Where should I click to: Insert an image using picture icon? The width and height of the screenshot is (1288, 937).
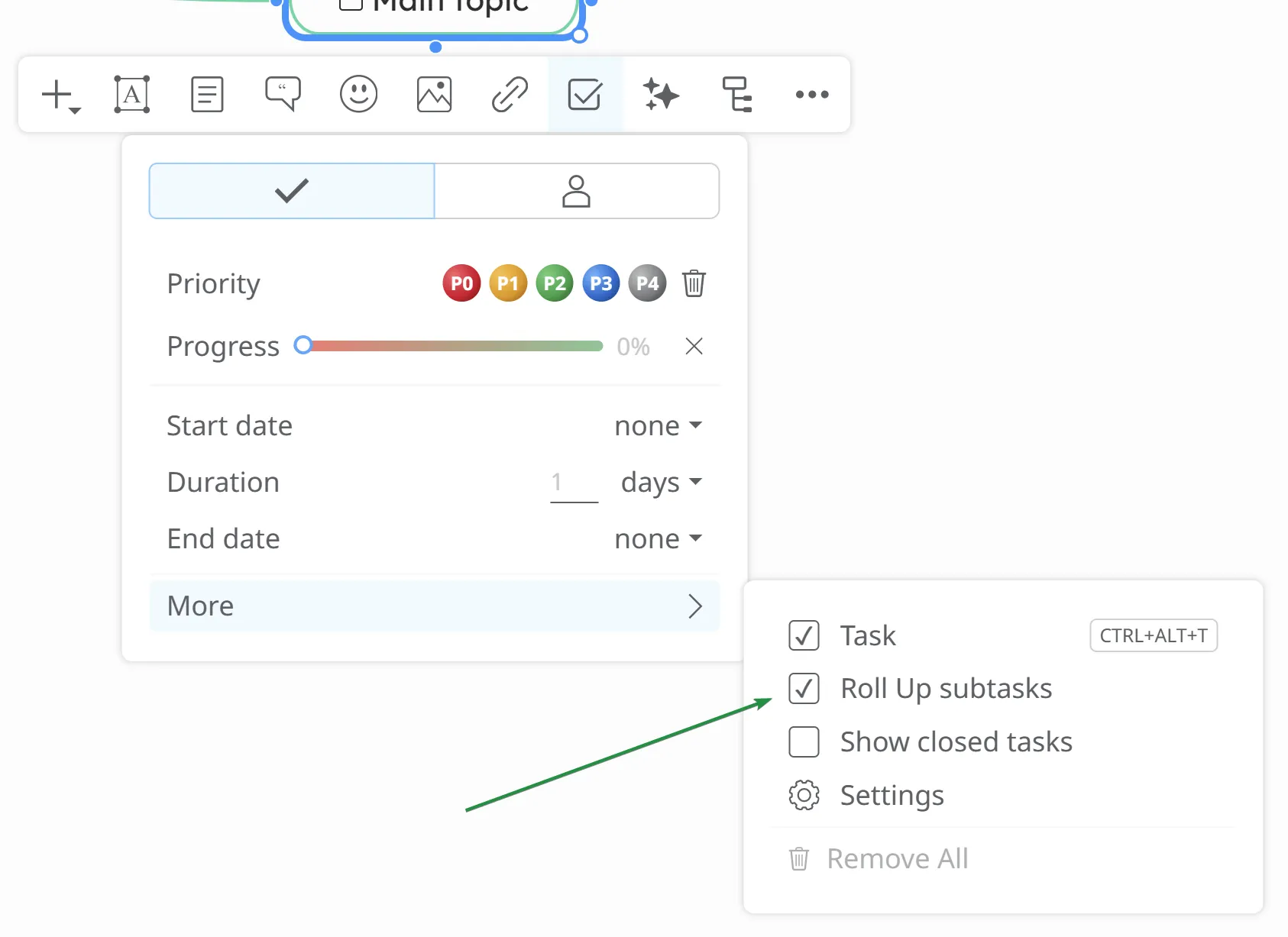pyautogui.click(x=434, y=95)
